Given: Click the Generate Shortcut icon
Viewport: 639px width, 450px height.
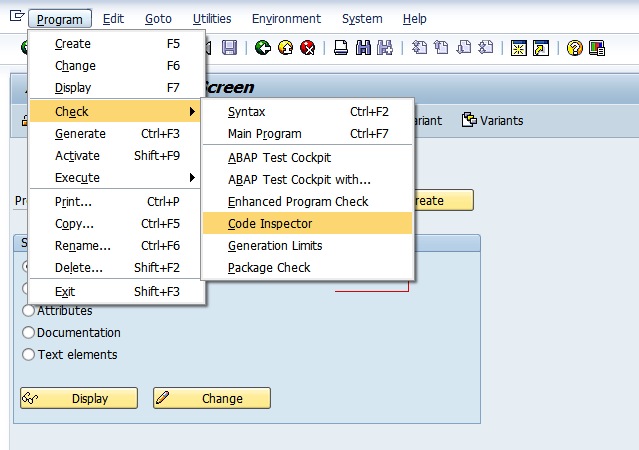Looking at the screenshot, I should 541,48.
